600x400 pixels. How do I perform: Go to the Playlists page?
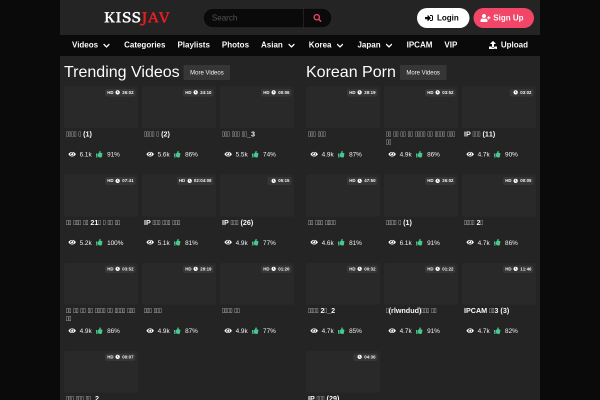click(x=194, y=45)
